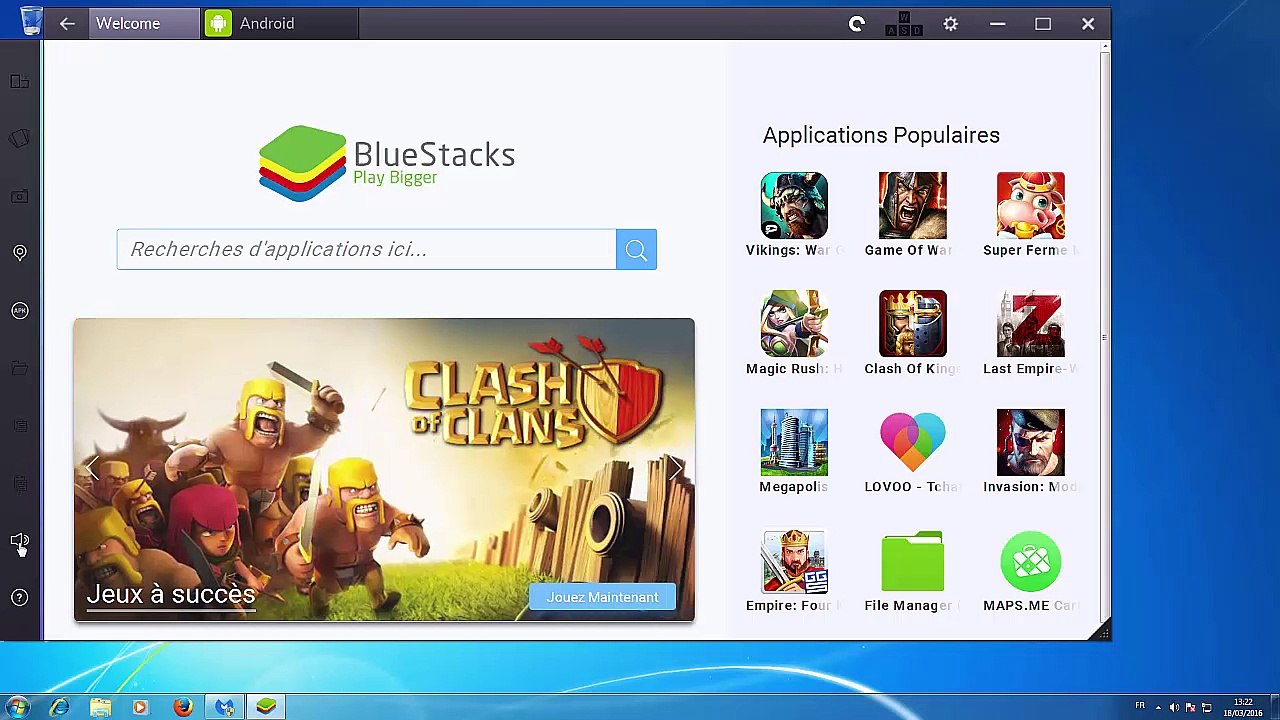Open the Super Ferme app icon
The image size is (1280, 720).
(1030, 206)
